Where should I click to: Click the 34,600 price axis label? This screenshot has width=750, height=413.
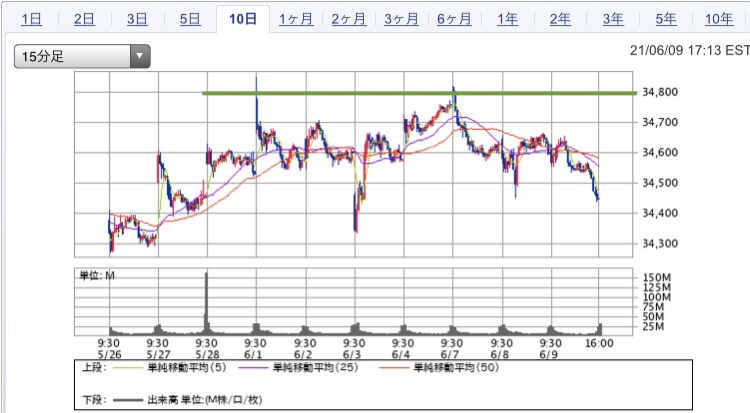[660, 152]
